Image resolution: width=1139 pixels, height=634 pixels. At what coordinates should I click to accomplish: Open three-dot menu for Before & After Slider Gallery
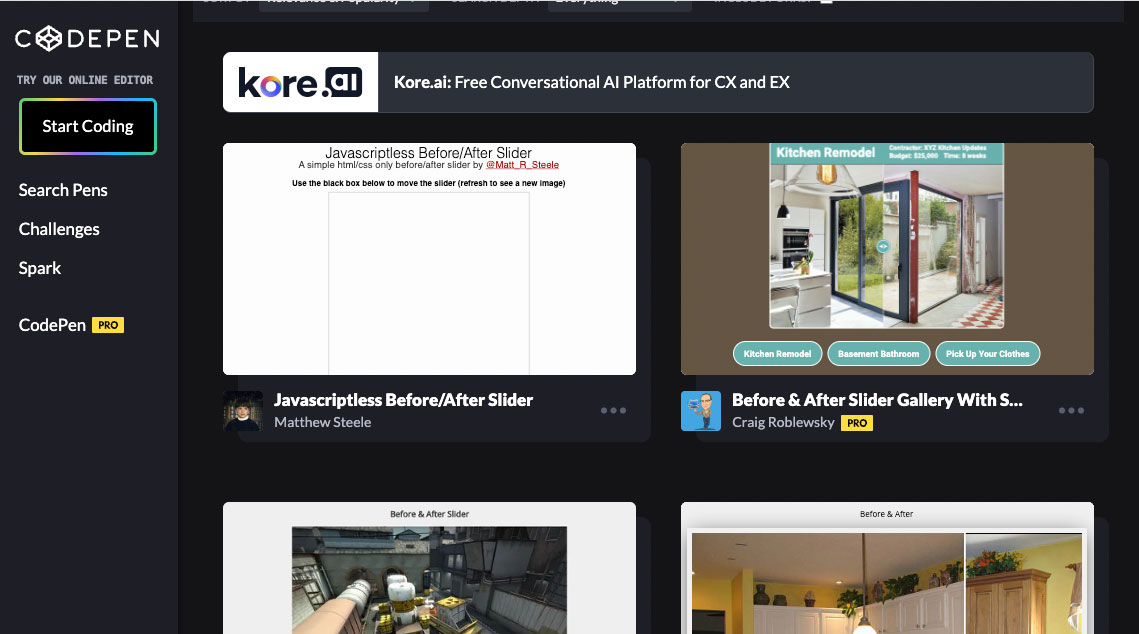tap(1071, 411)
